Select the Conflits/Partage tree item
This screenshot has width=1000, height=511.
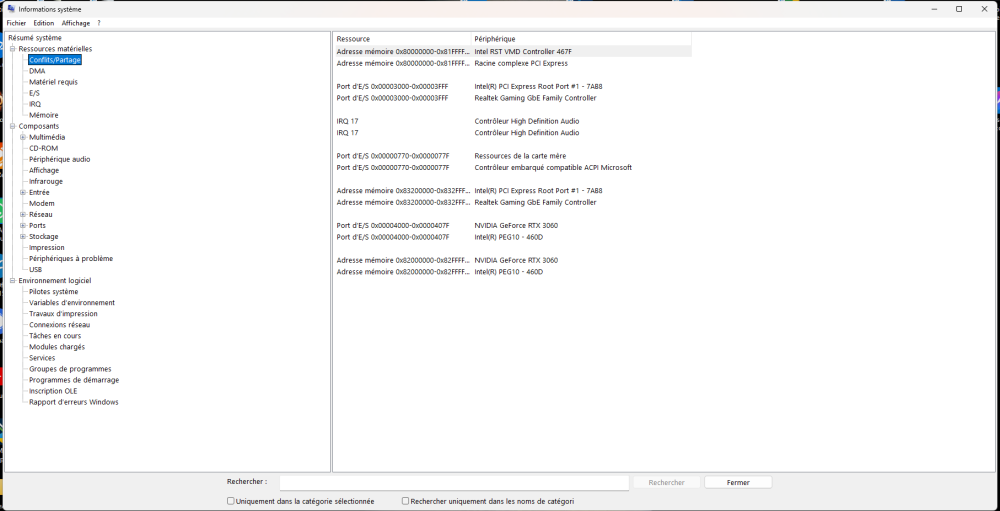point(55,60)
